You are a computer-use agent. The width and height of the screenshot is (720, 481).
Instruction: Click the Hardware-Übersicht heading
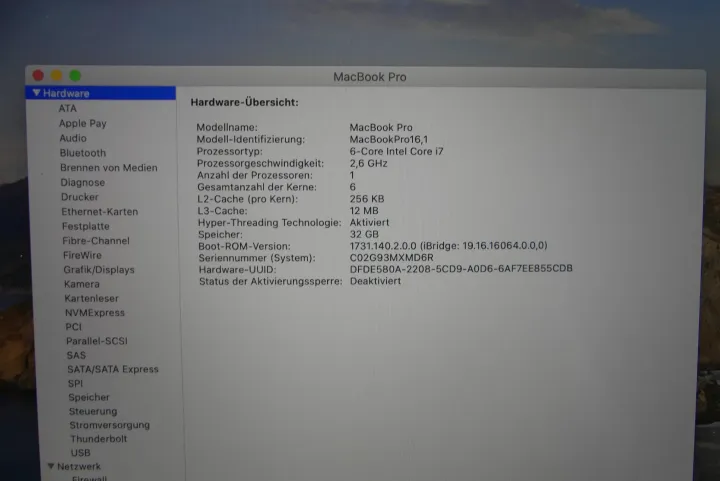(245, 102)
